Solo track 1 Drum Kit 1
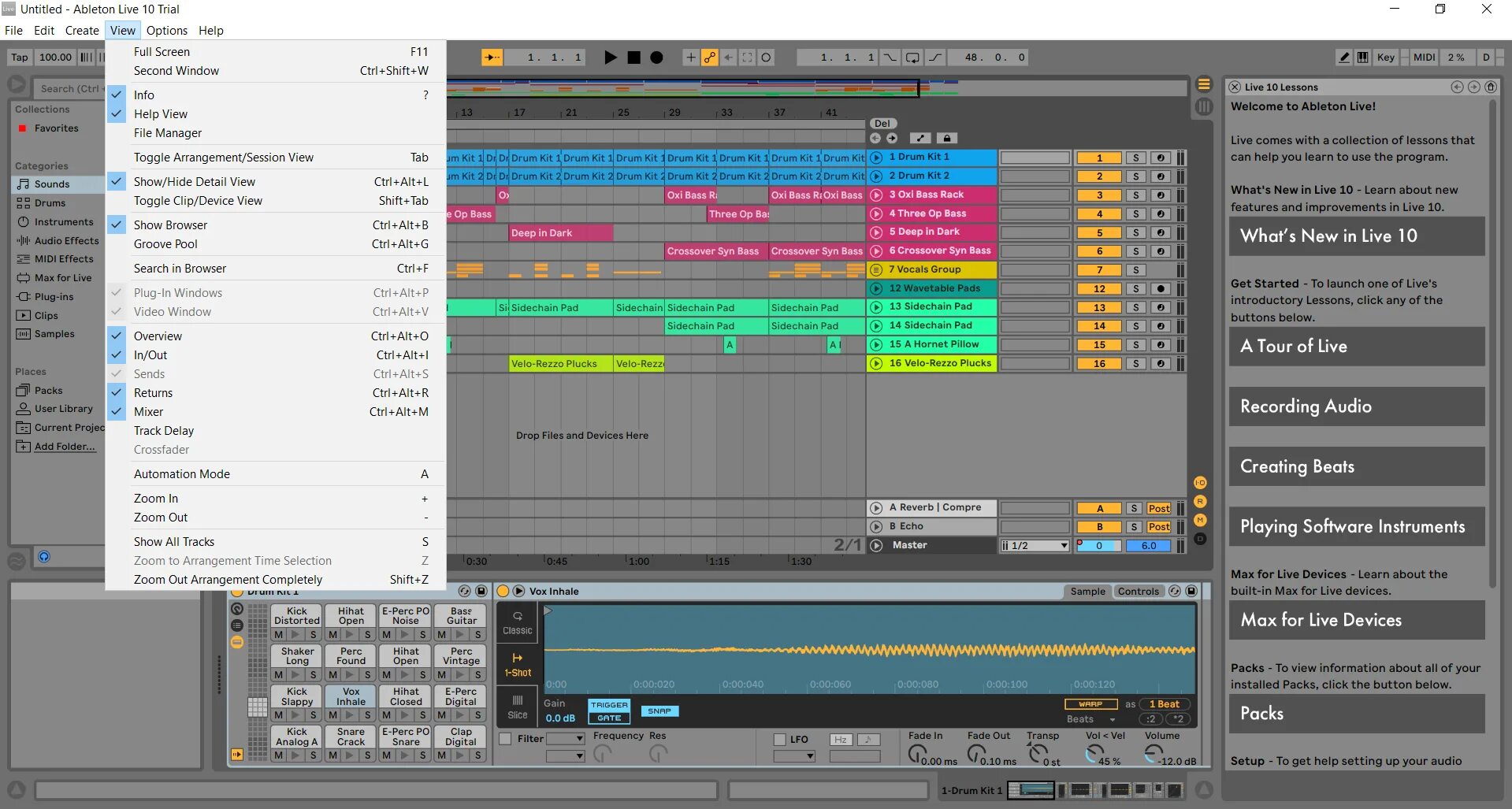1512x809 pixels. [1135, 158]
